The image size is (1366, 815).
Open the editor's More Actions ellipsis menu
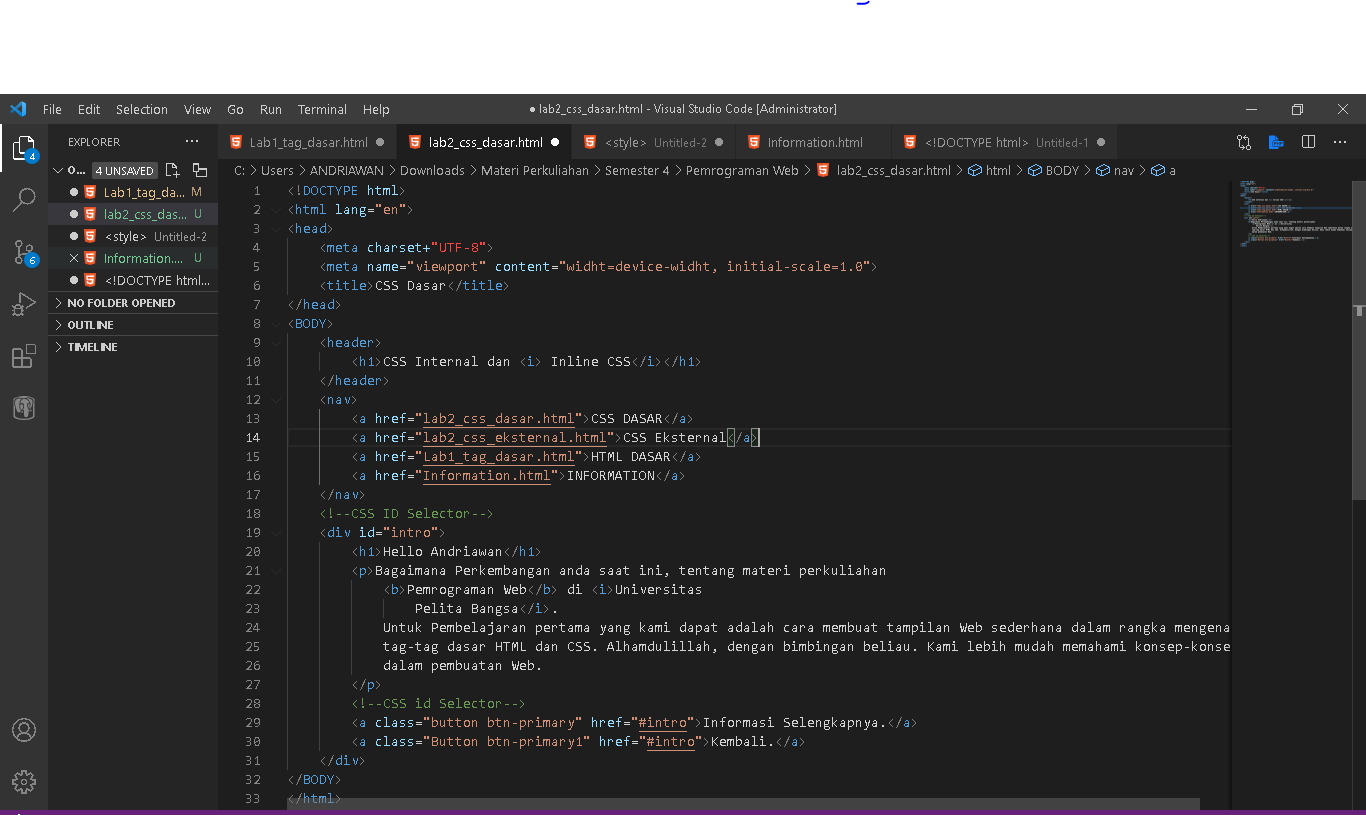pyautogui.click(x=1340, y=142)
